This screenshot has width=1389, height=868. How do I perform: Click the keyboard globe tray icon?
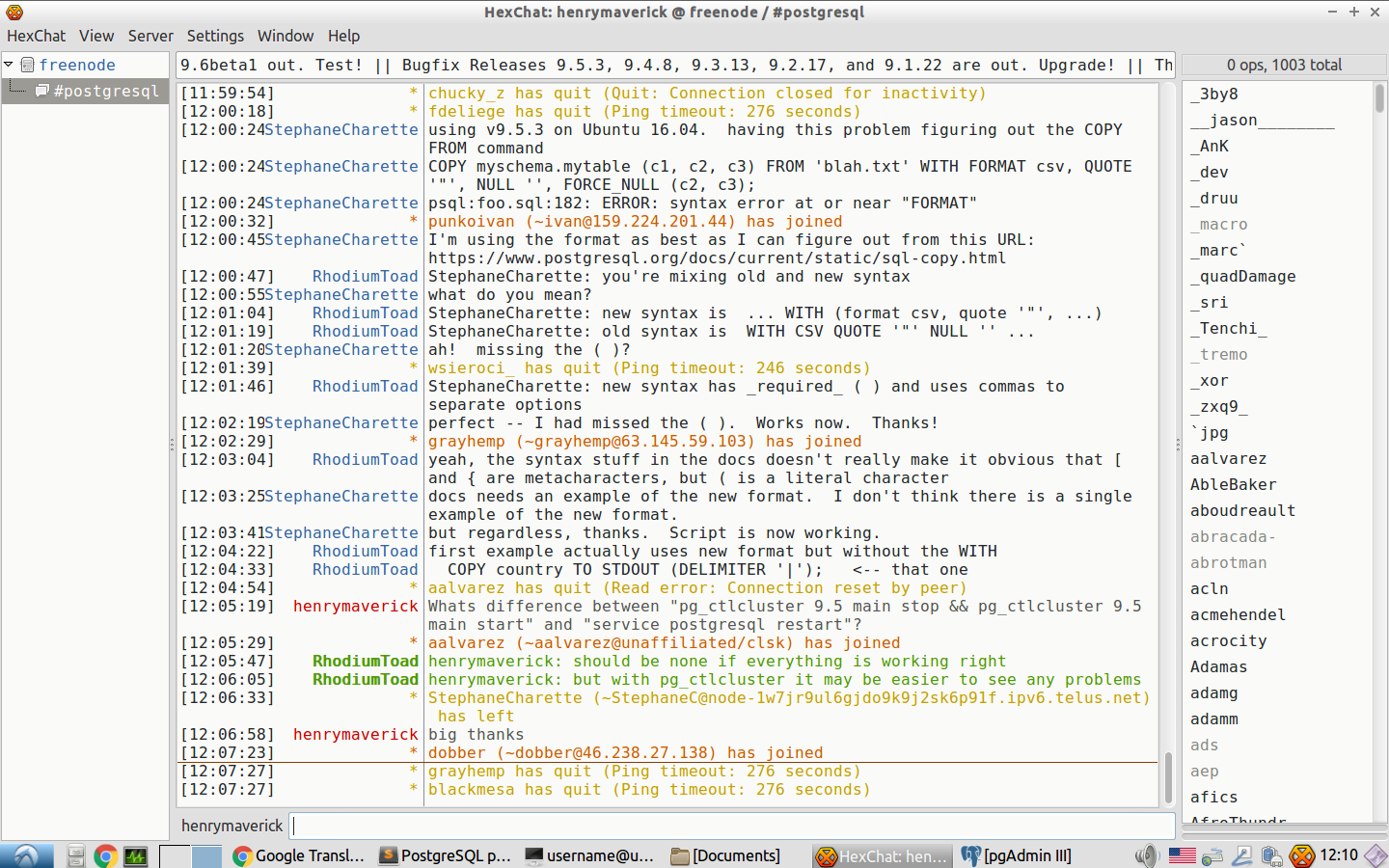click(1212, 855)
